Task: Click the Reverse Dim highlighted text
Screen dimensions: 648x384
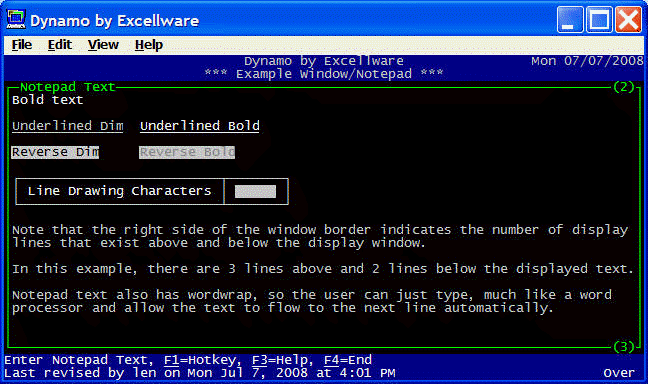Action: 55,152
